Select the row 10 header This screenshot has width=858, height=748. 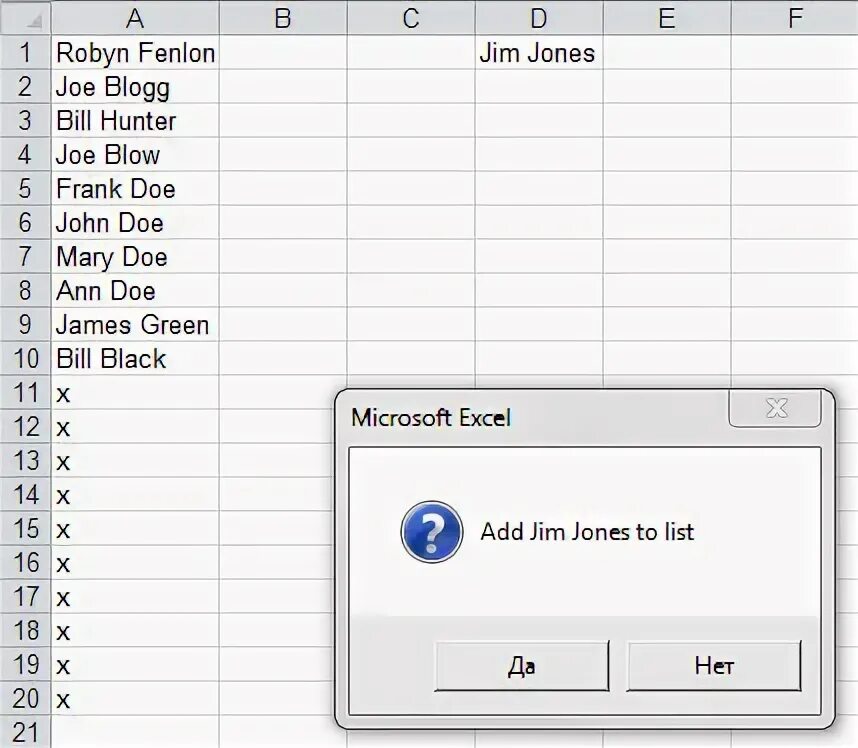coord(25,358)
